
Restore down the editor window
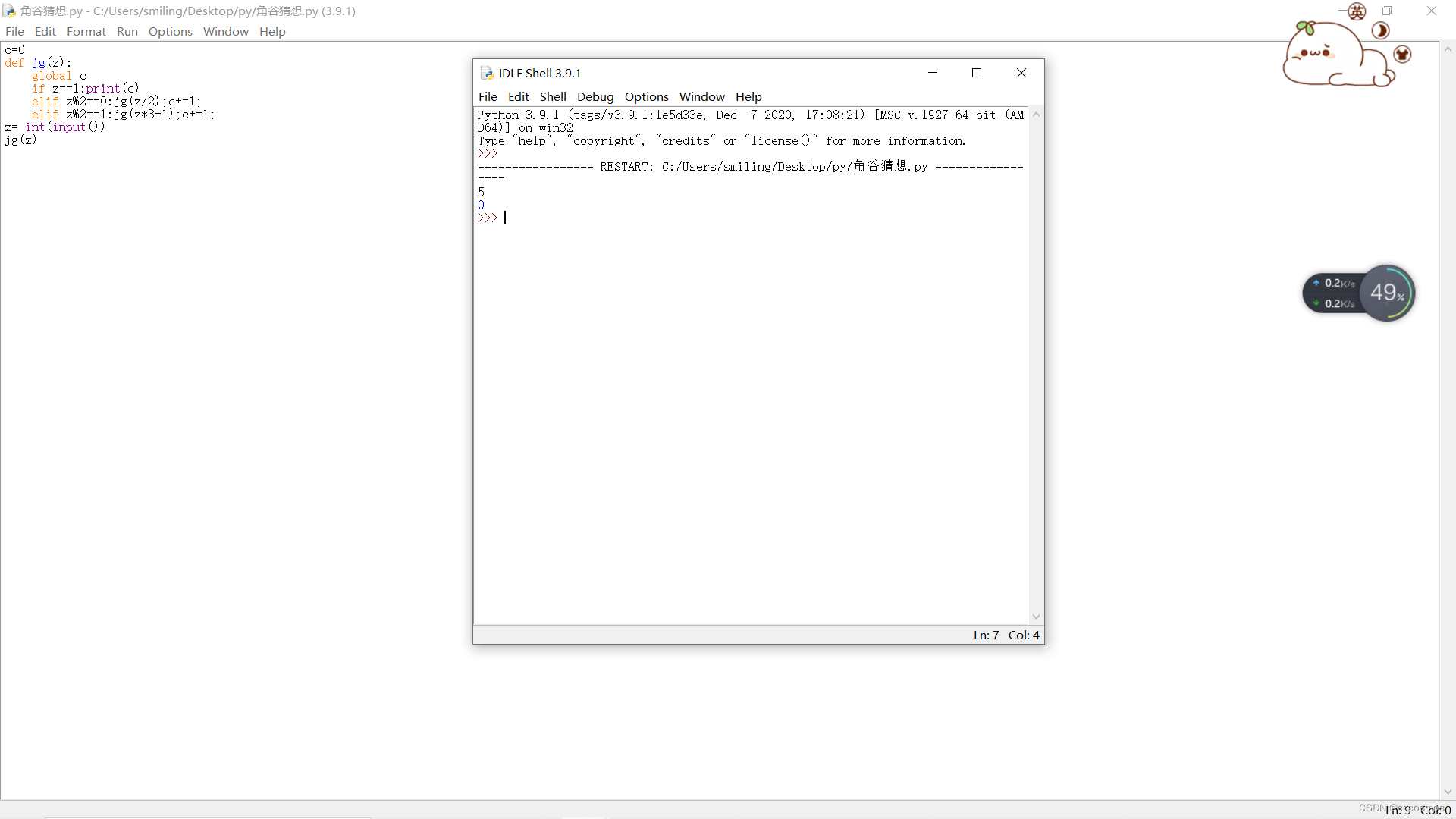click(1387, 11)
